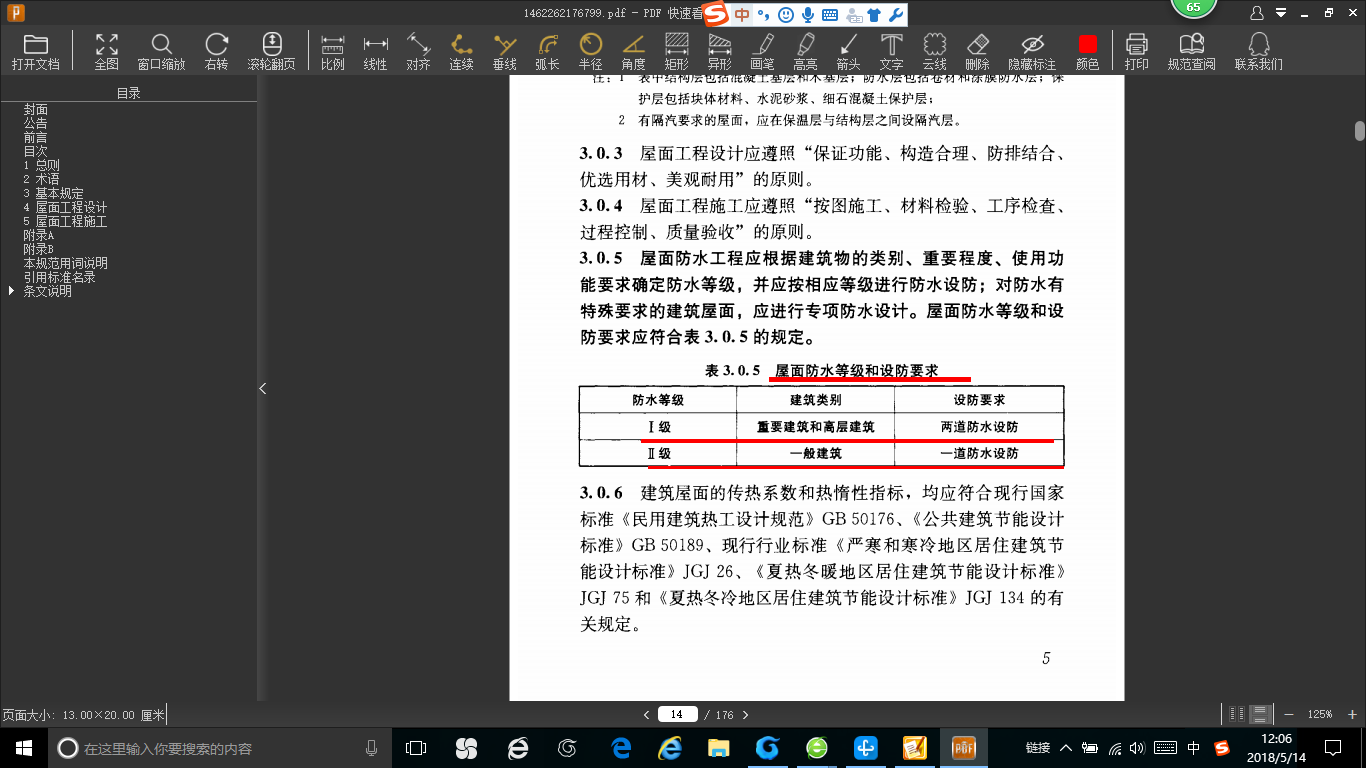Go to chapter 2 术语
The image size is (1366, 768).
click(42, 180)
